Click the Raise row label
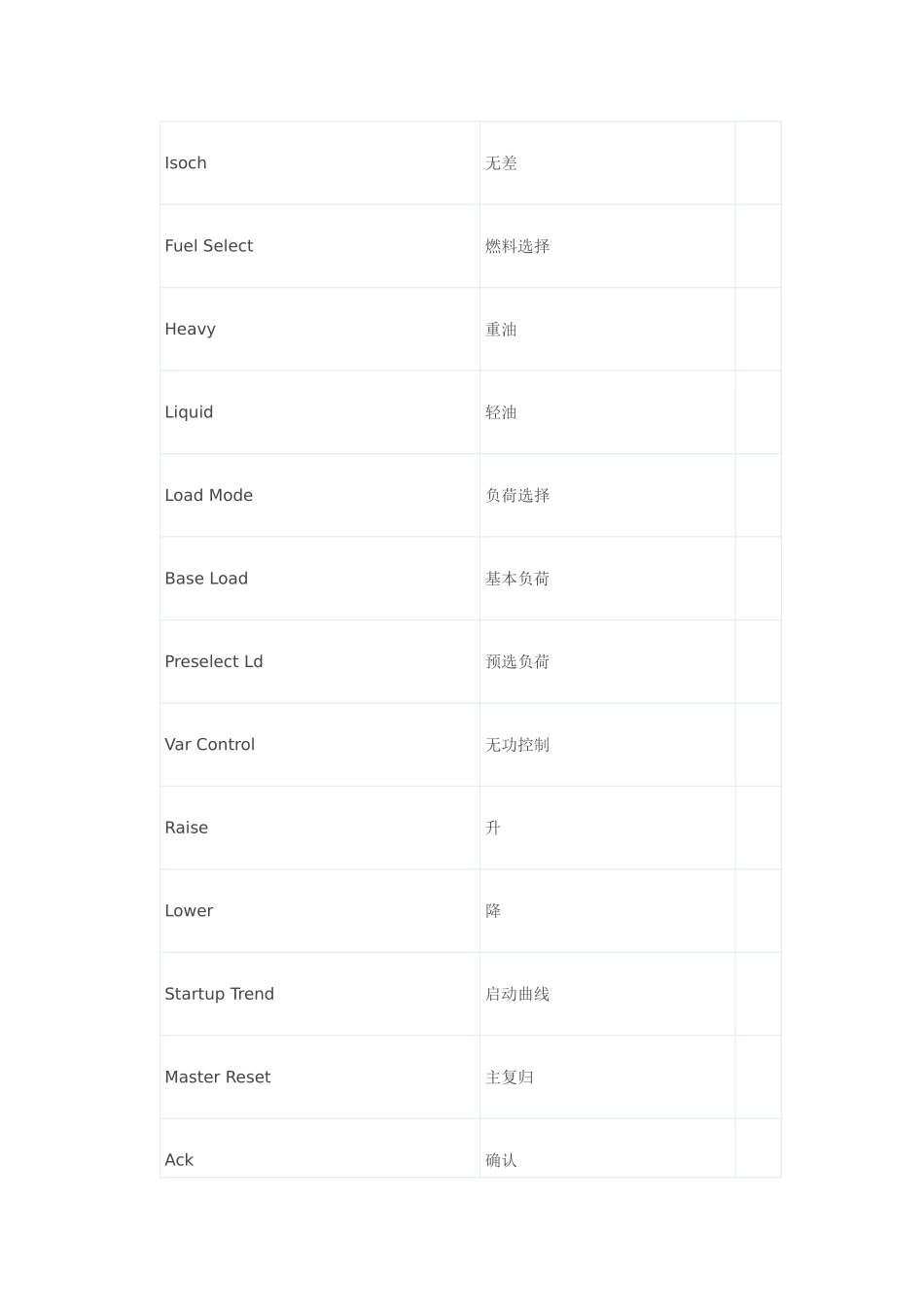Image resolution: width=924 pixels, height=1307 pixels. tap(187, 828)
